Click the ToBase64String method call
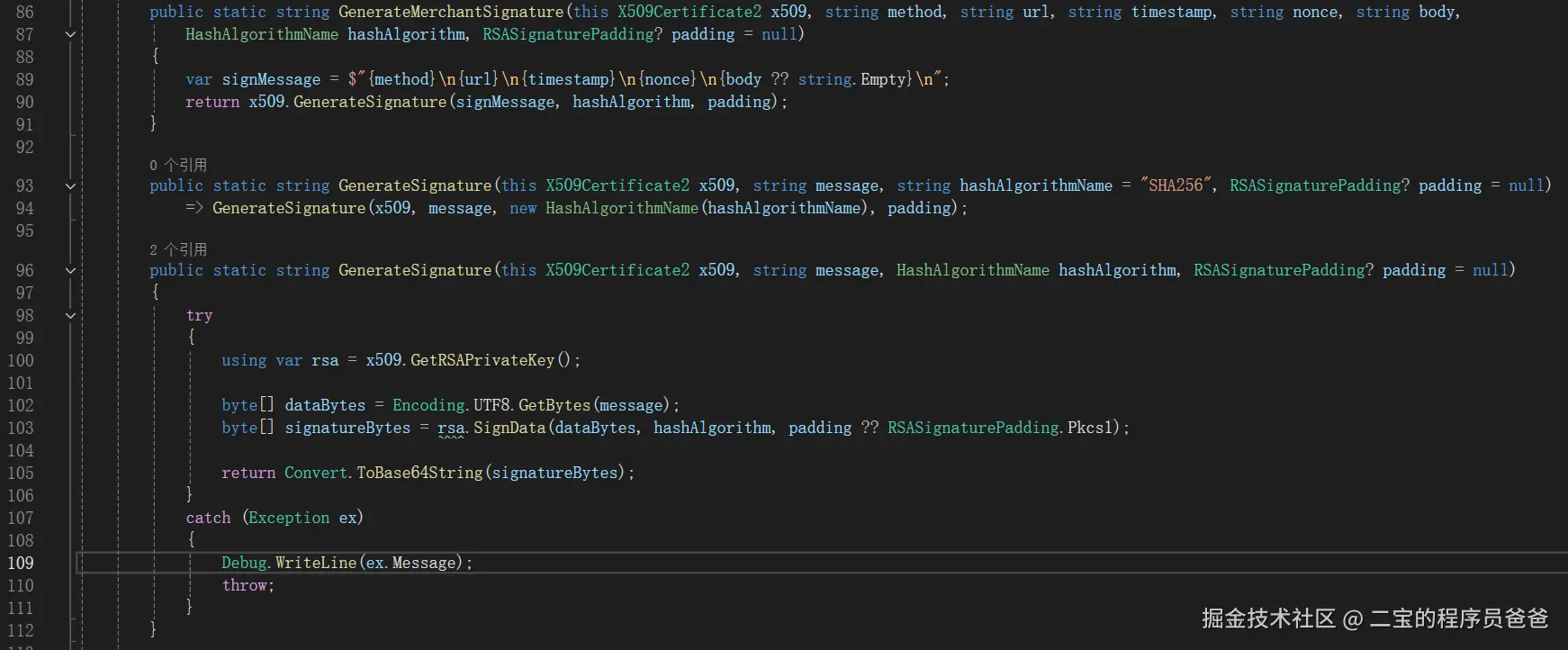Viewport: 1568px width, 650px height. (x=419, y=473)
